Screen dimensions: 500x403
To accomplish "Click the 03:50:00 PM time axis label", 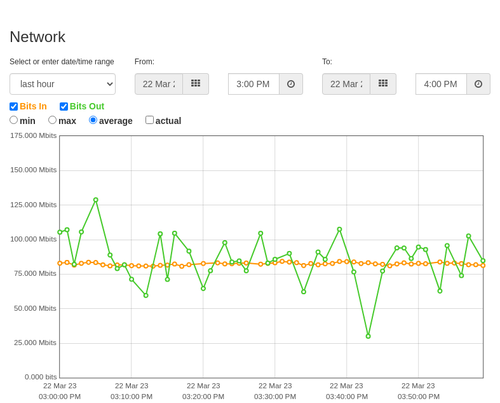I will (x=419, y=397).
